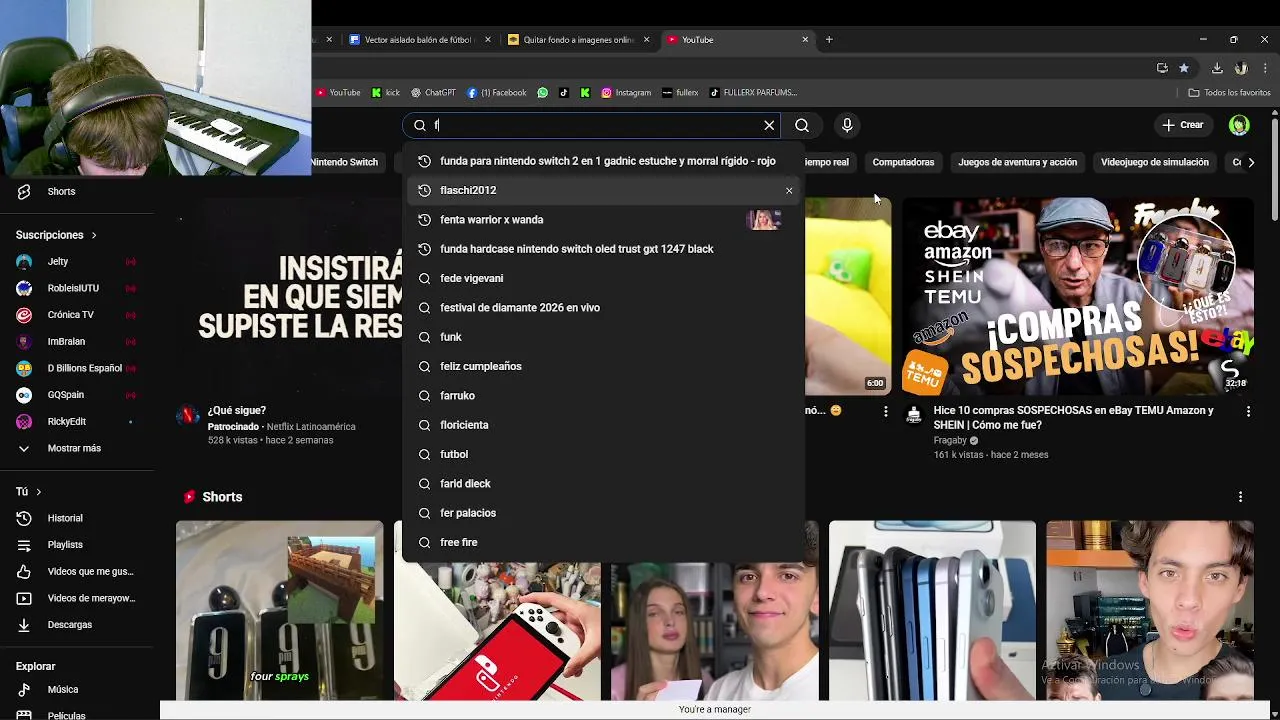Select the 'futbol' suggestion
The height and width of the screenshot is (720, 1280).
604,454
